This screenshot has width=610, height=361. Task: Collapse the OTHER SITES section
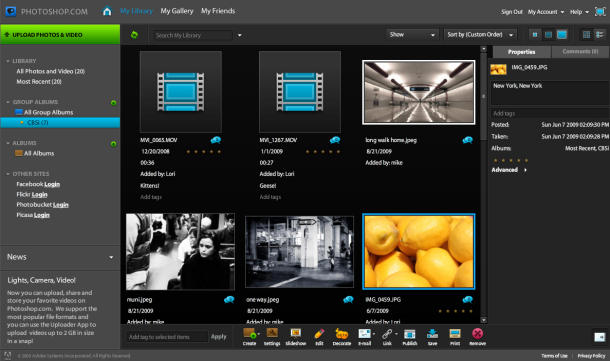(8, 174)
